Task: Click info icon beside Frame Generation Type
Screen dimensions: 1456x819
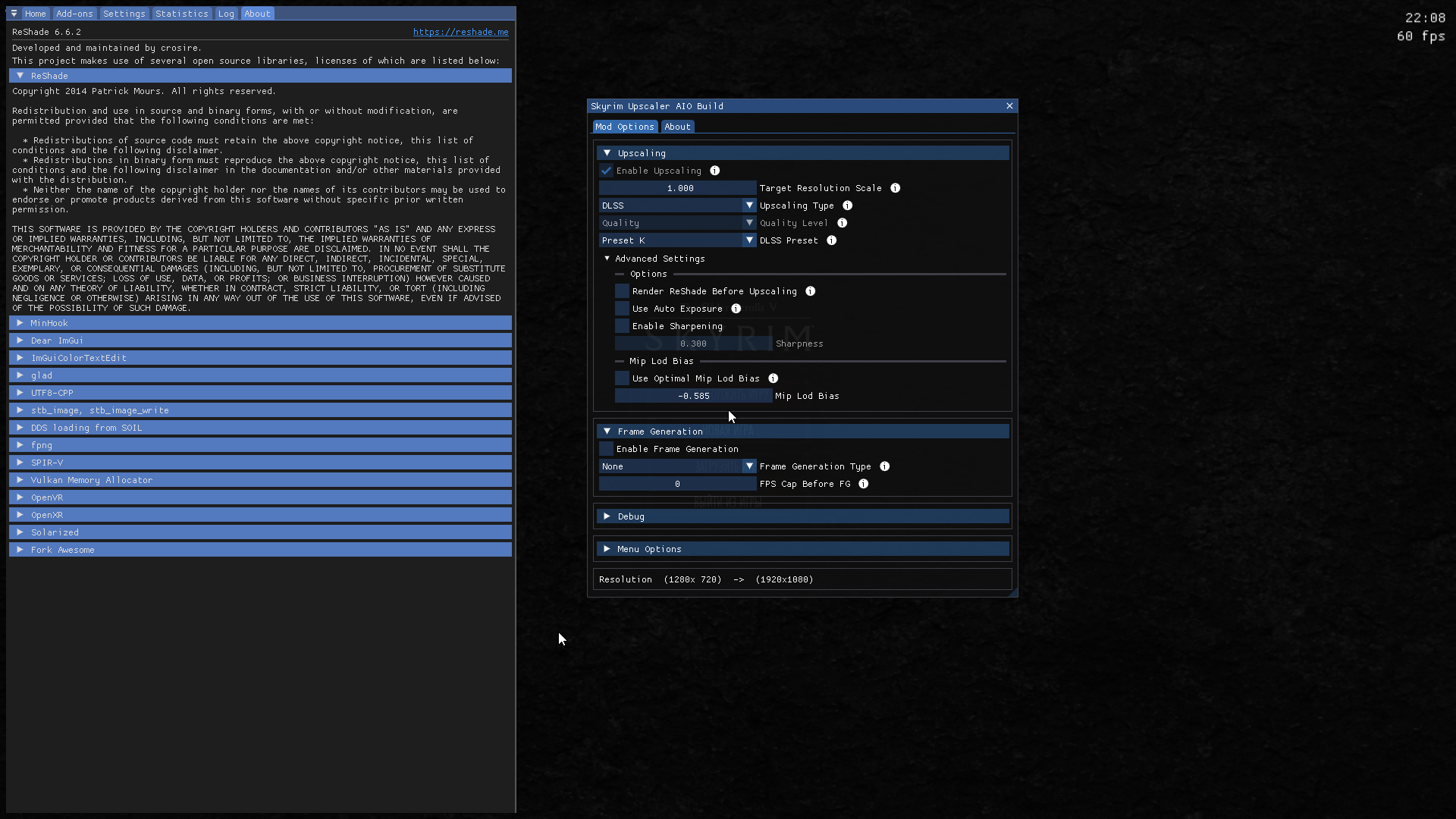Action: click(x=884, y=466)
